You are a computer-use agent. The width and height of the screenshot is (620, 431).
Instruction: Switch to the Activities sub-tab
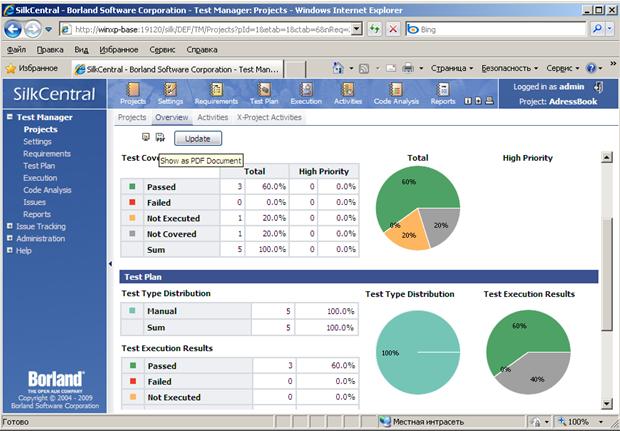(213, 117)
